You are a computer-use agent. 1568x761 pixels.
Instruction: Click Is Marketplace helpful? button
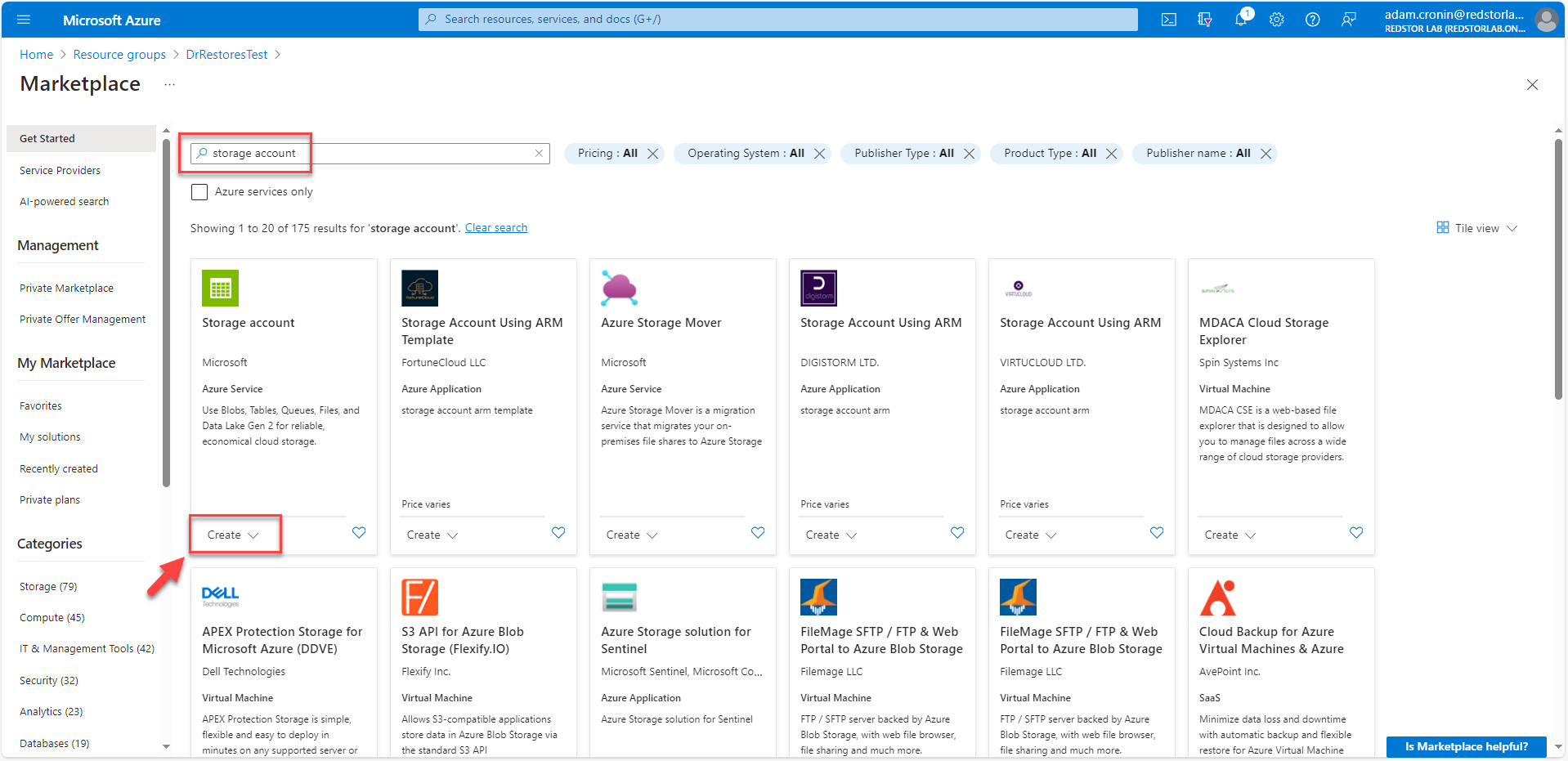(x=1467, y=746)
